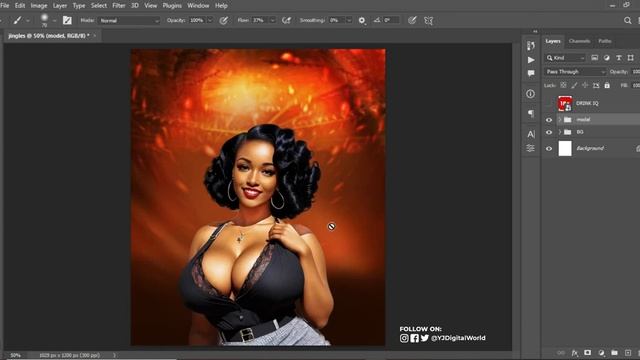Screen dimensions: 640x360
Task: Open the Actions panel play icon
Action: (x=531, y=60)
